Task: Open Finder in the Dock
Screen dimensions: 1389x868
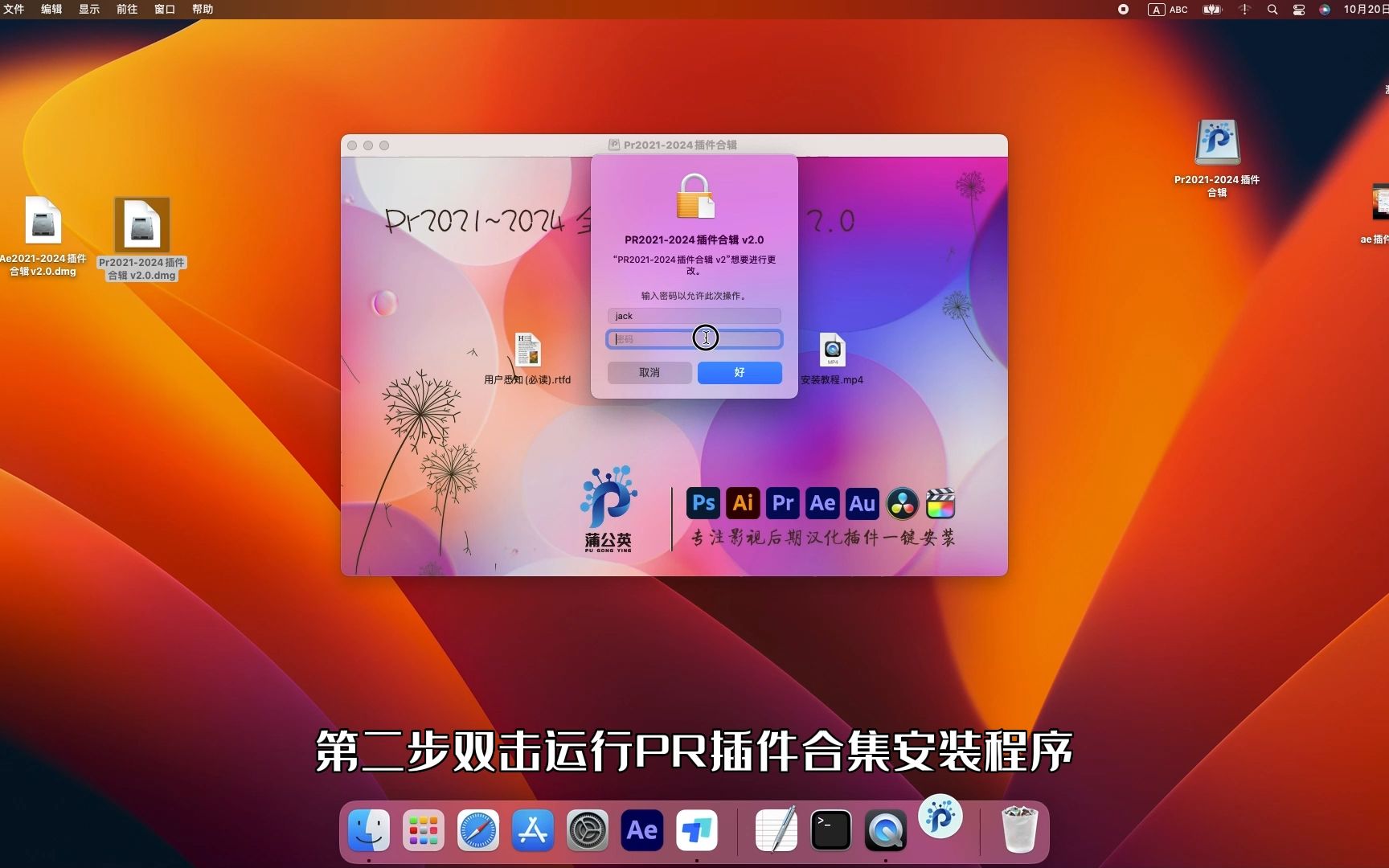Action: pyautogui.click(x=369, y=830)
